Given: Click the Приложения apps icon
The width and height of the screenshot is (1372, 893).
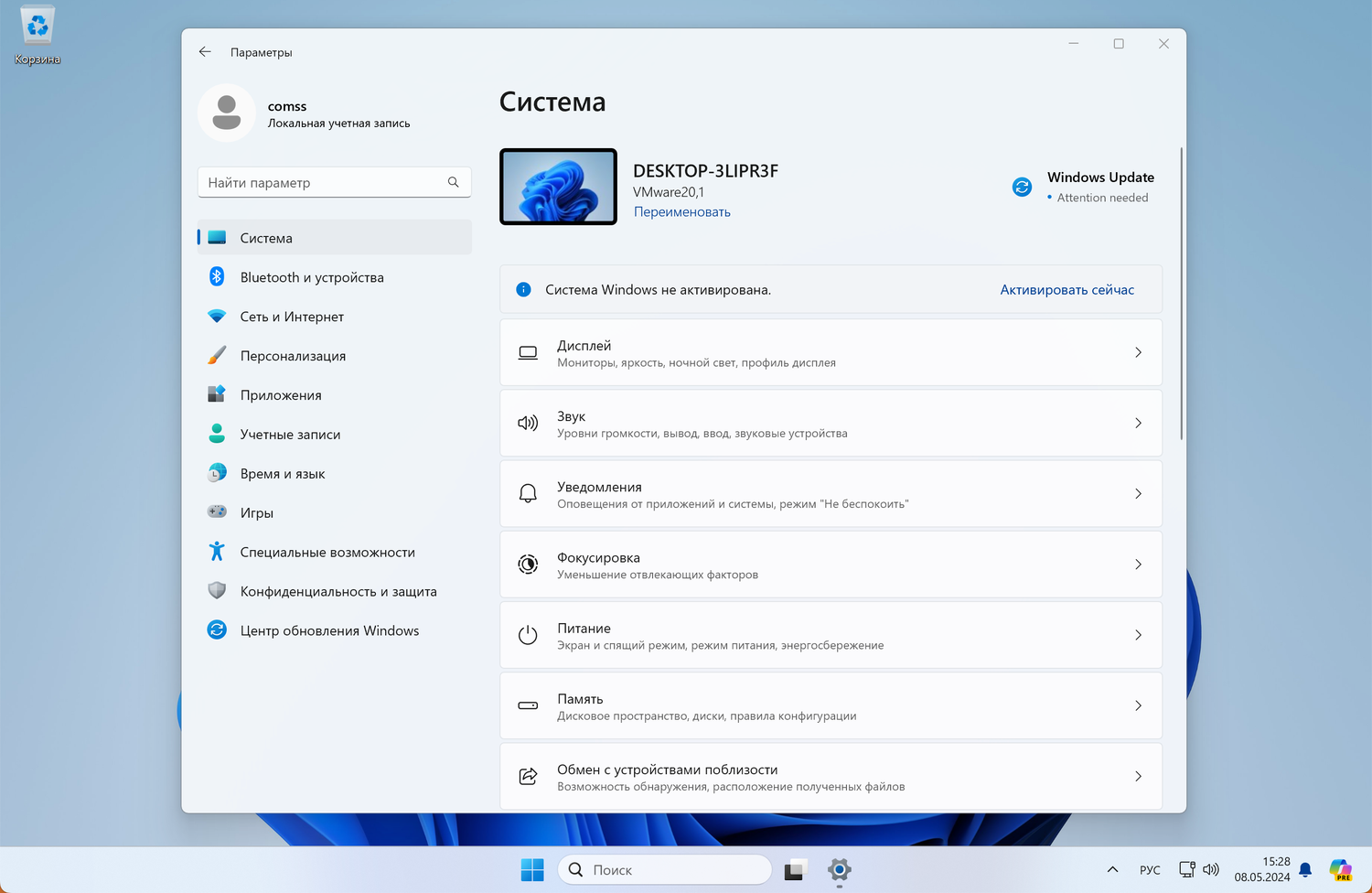Looking at the screenshot, I should point(217,394).
